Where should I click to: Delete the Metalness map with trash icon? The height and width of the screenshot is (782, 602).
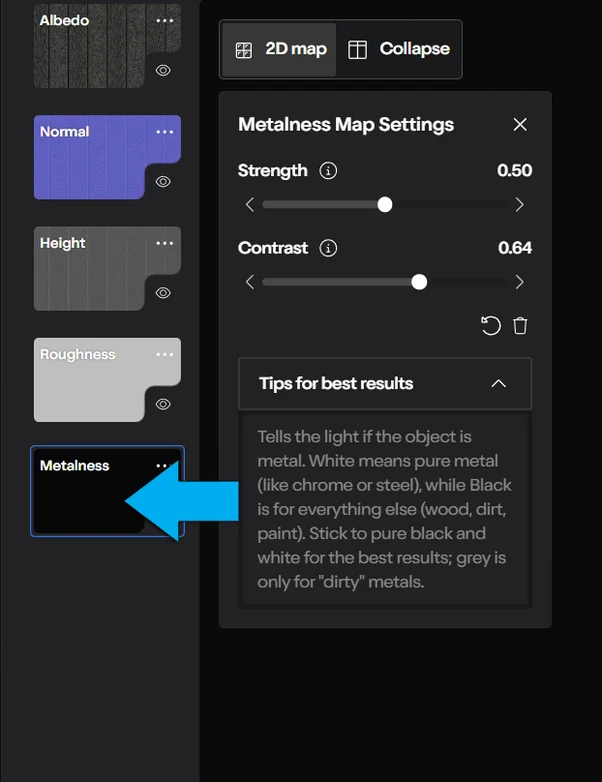520,326
